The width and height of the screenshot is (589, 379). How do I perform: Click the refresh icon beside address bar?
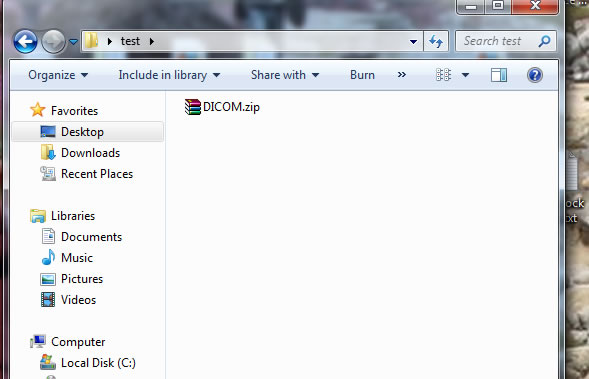(436, 41)
